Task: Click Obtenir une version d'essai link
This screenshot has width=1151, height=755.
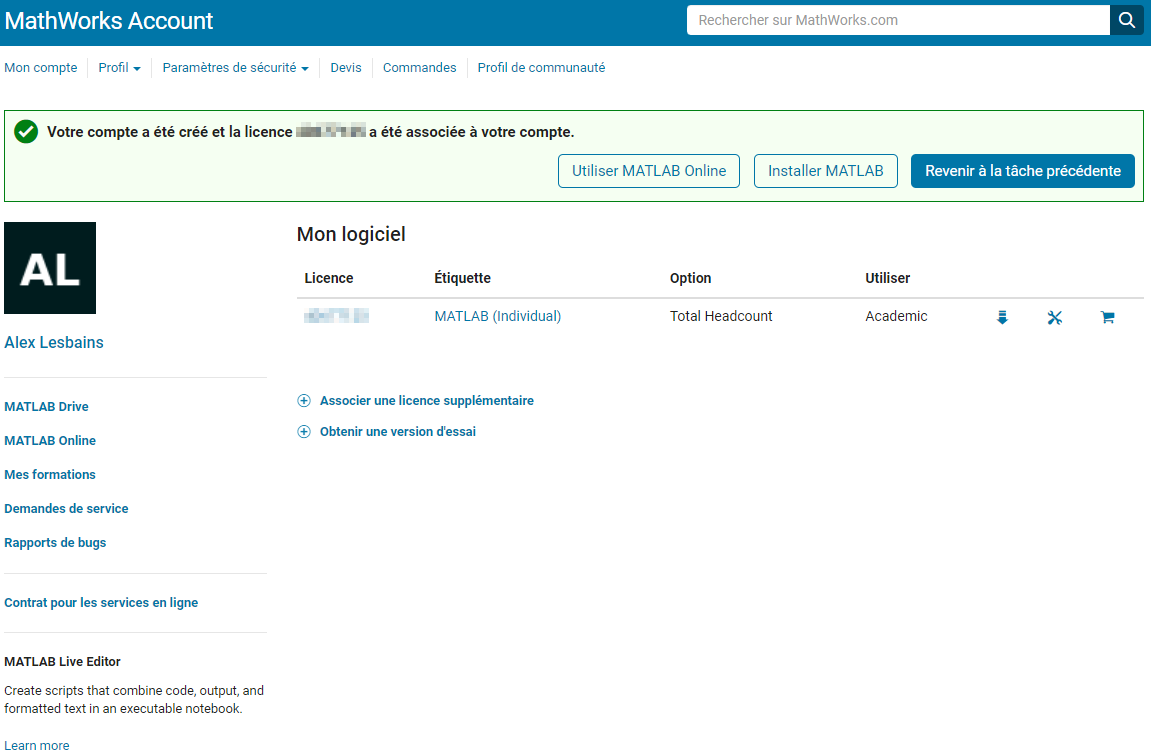Action: point(398,431)
